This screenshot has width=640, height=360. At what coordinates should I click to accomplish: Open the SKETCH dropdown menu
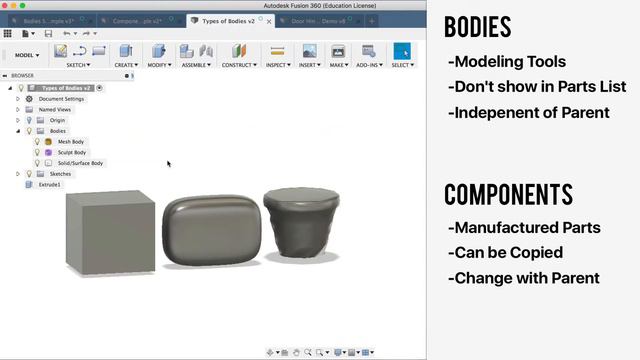pyautogui.click(x=78, y=65)
